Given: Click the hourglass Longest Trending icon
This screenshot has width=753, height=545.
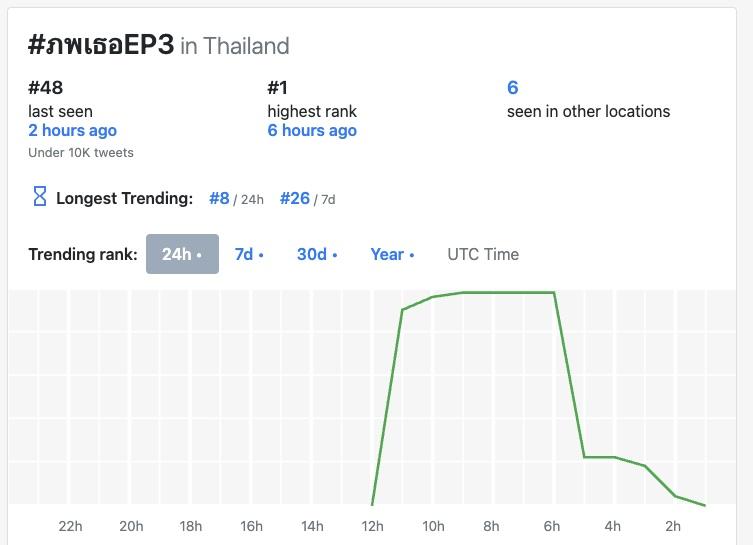Looking at the screenshot, I should point(40,197).
